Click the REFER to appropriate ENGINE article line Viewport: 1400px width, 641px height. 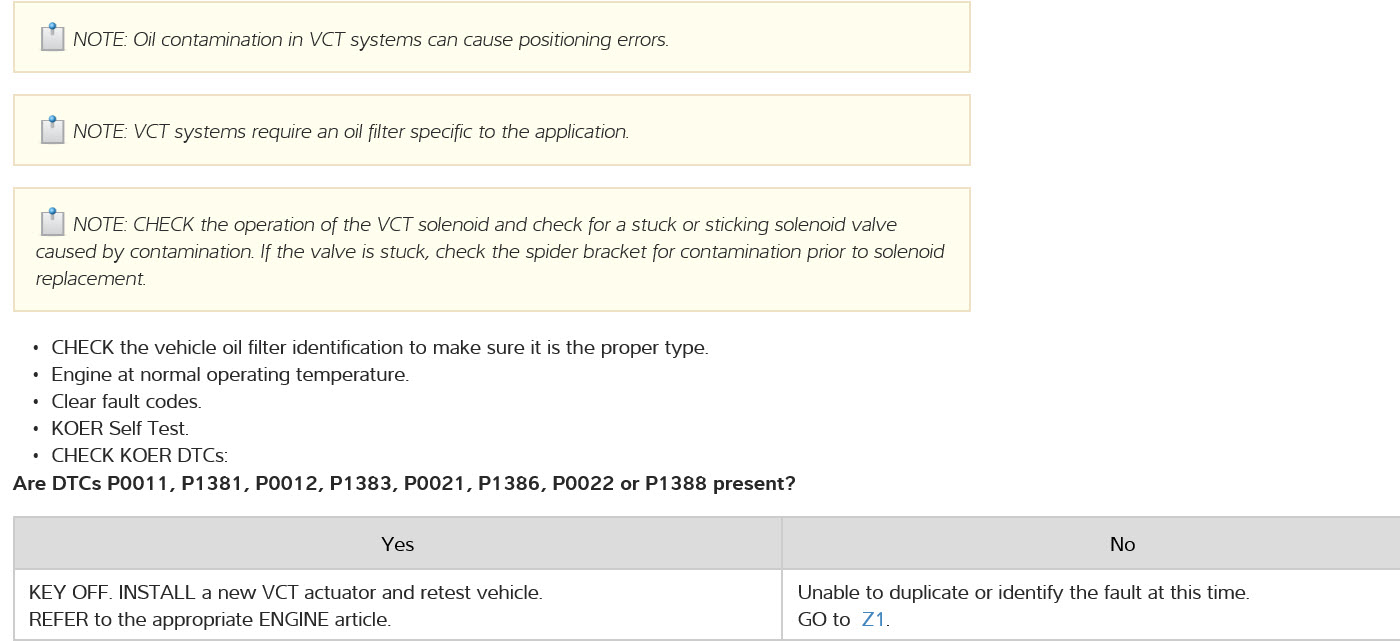click(210, 619)
